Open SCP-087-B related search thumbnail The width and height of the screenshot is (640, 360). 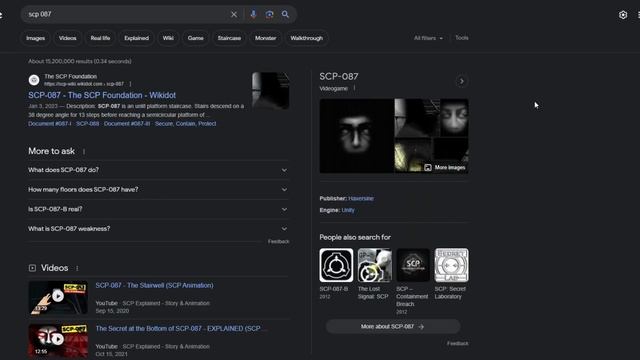[x=336, y=265]
